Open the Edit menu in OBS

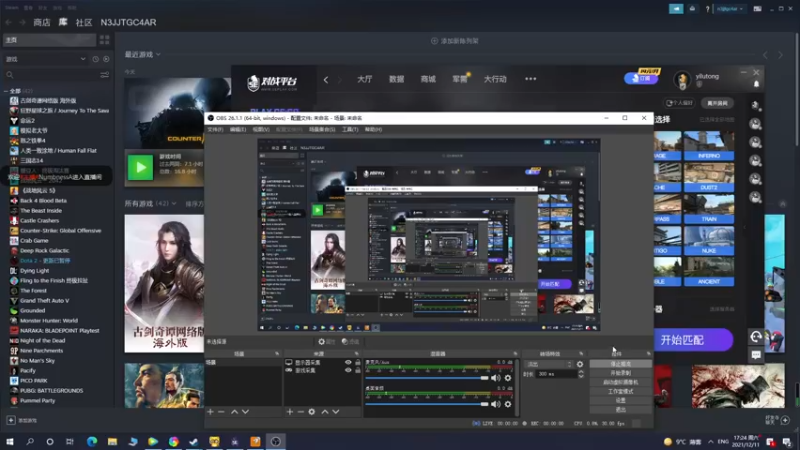point(237,130)
